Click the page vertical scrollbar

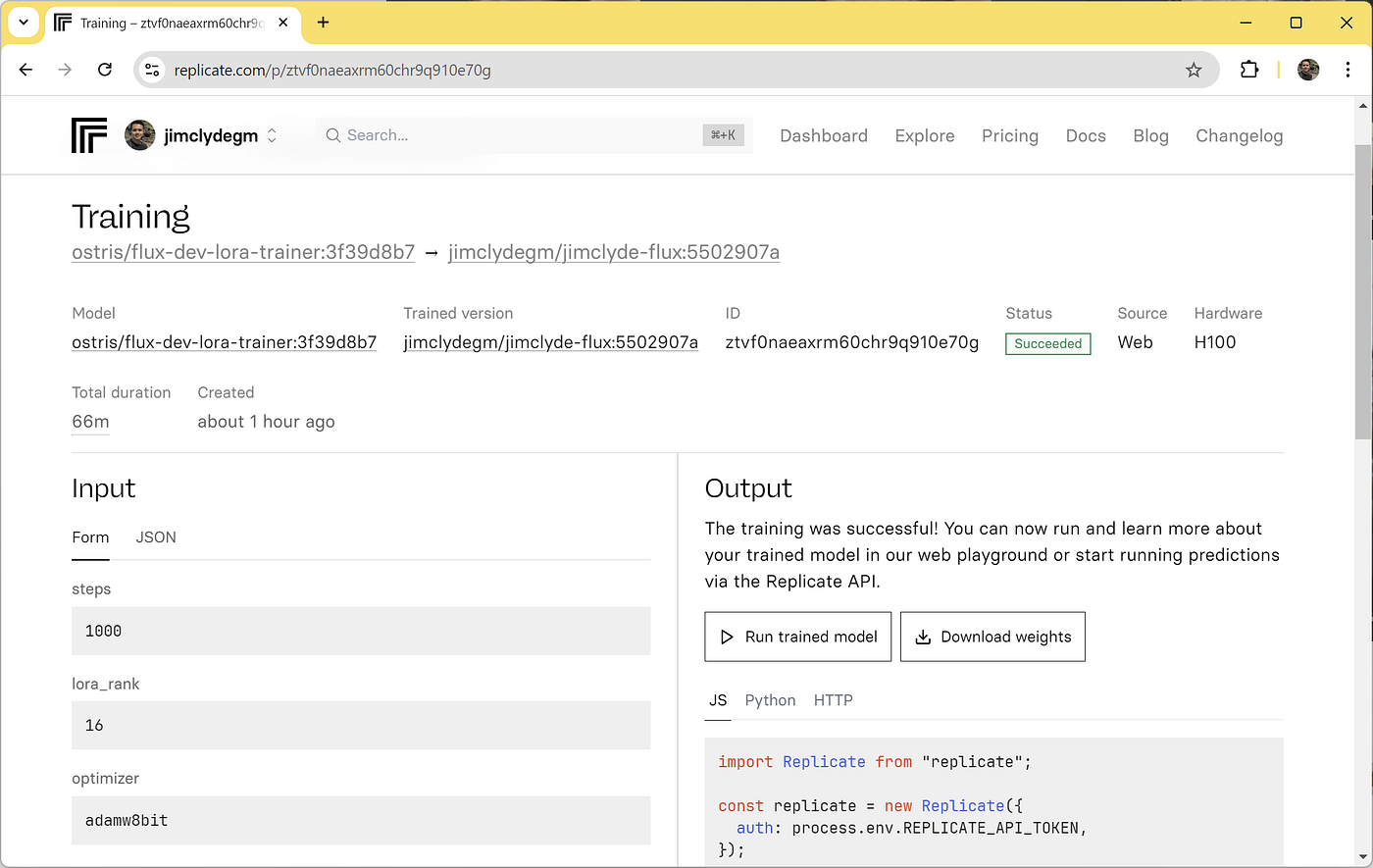tap(1363, 294)
